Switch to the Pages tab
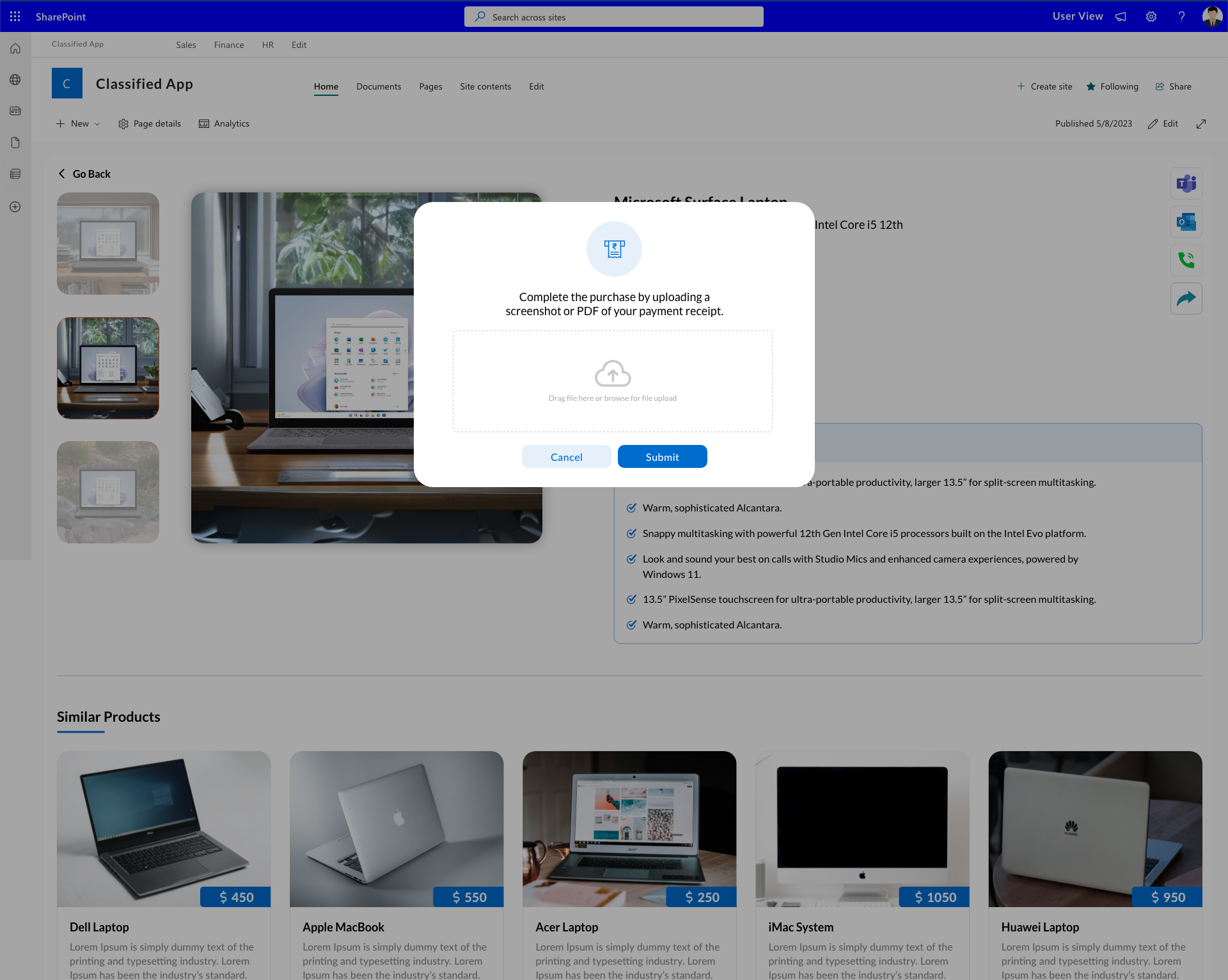Image resolution: width=1228 pixels, height=980 pixels. [430, 87]
